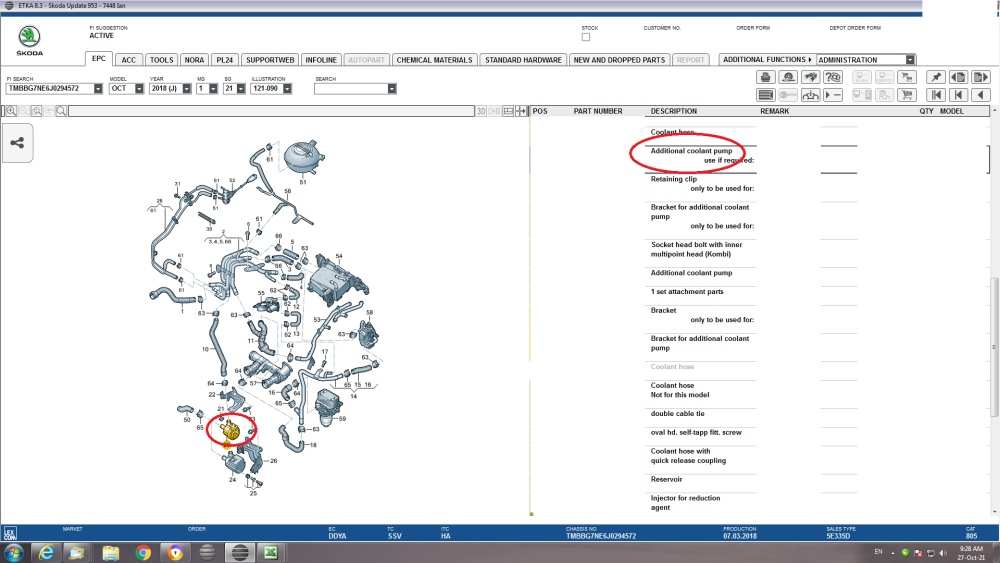
Task: Open the SUPPORTWEB tab
Action: [270, 60]
